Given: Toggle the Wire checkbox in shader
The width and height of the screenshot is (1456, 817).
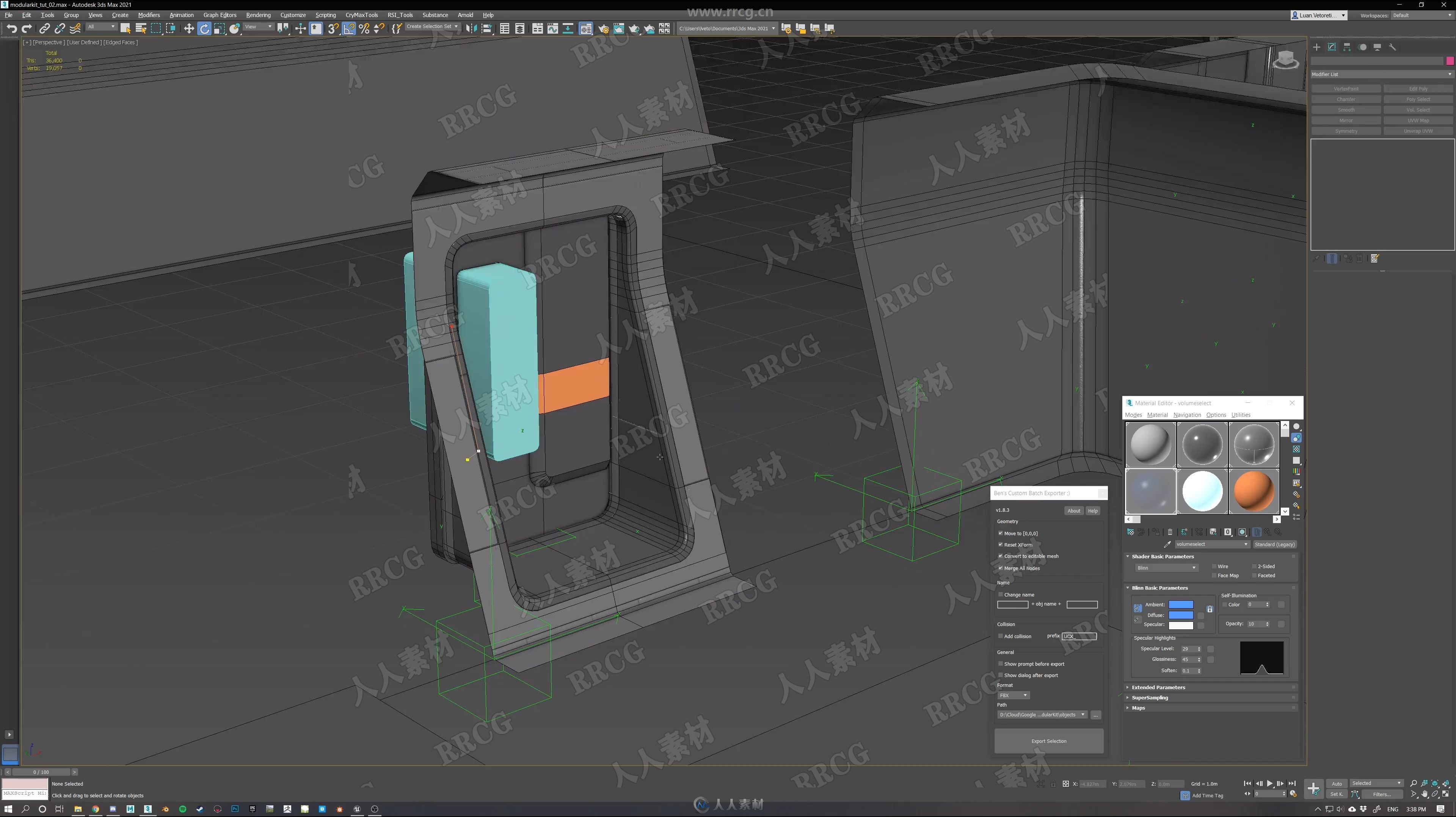Looking at the screenshot, I should click(x=1213, y=566).
